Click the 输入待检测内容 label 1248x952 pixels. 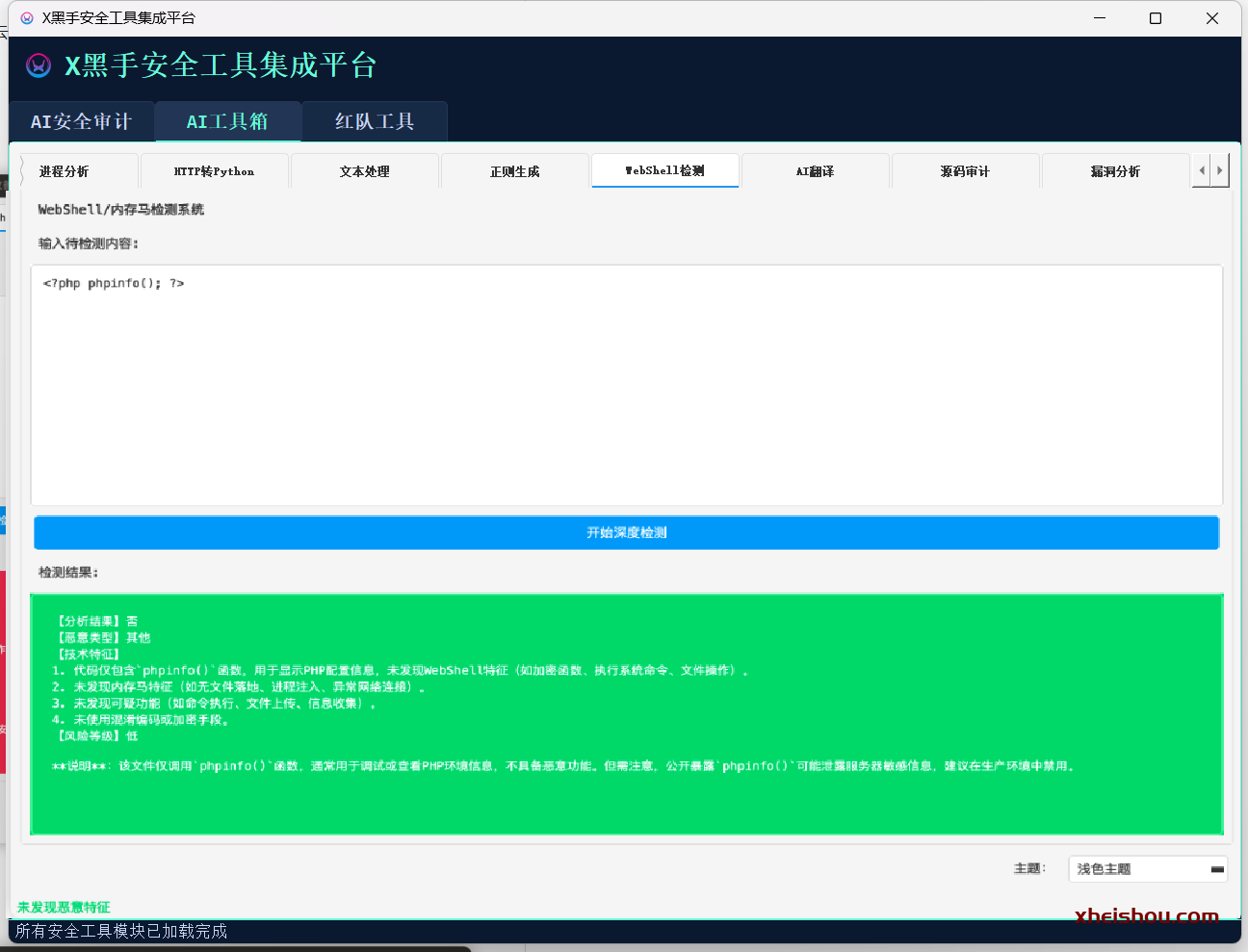coord(89,244)
